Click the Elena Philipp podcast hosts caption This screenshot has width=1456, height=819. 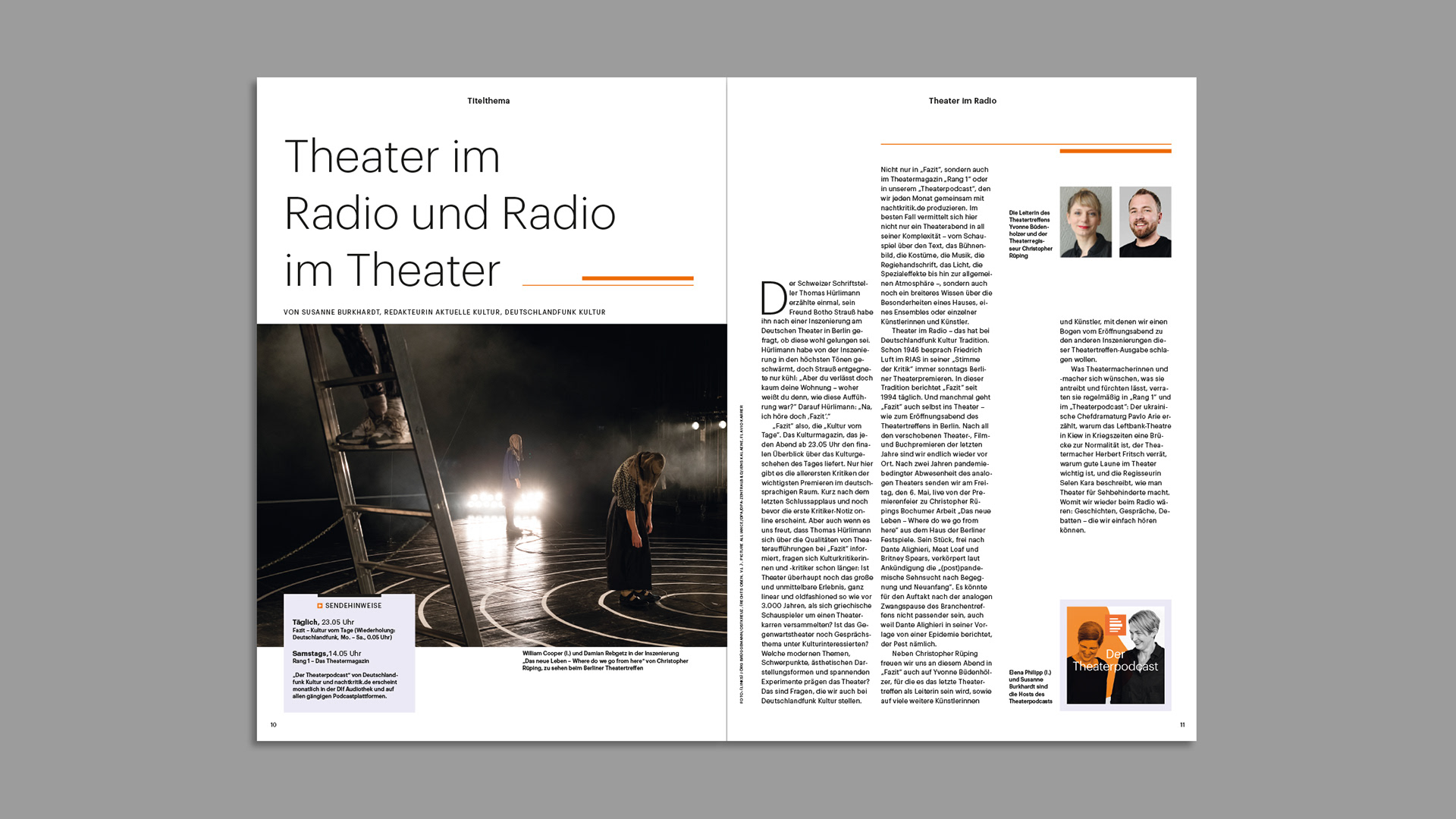coord(1030,687)
